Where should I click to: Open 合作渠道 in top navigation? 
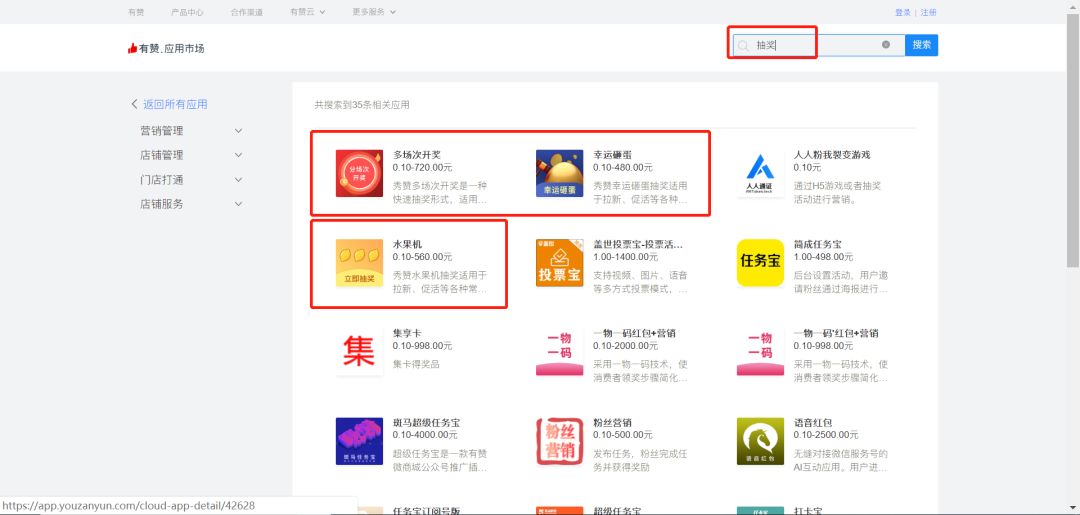click(x=247, y=12)
